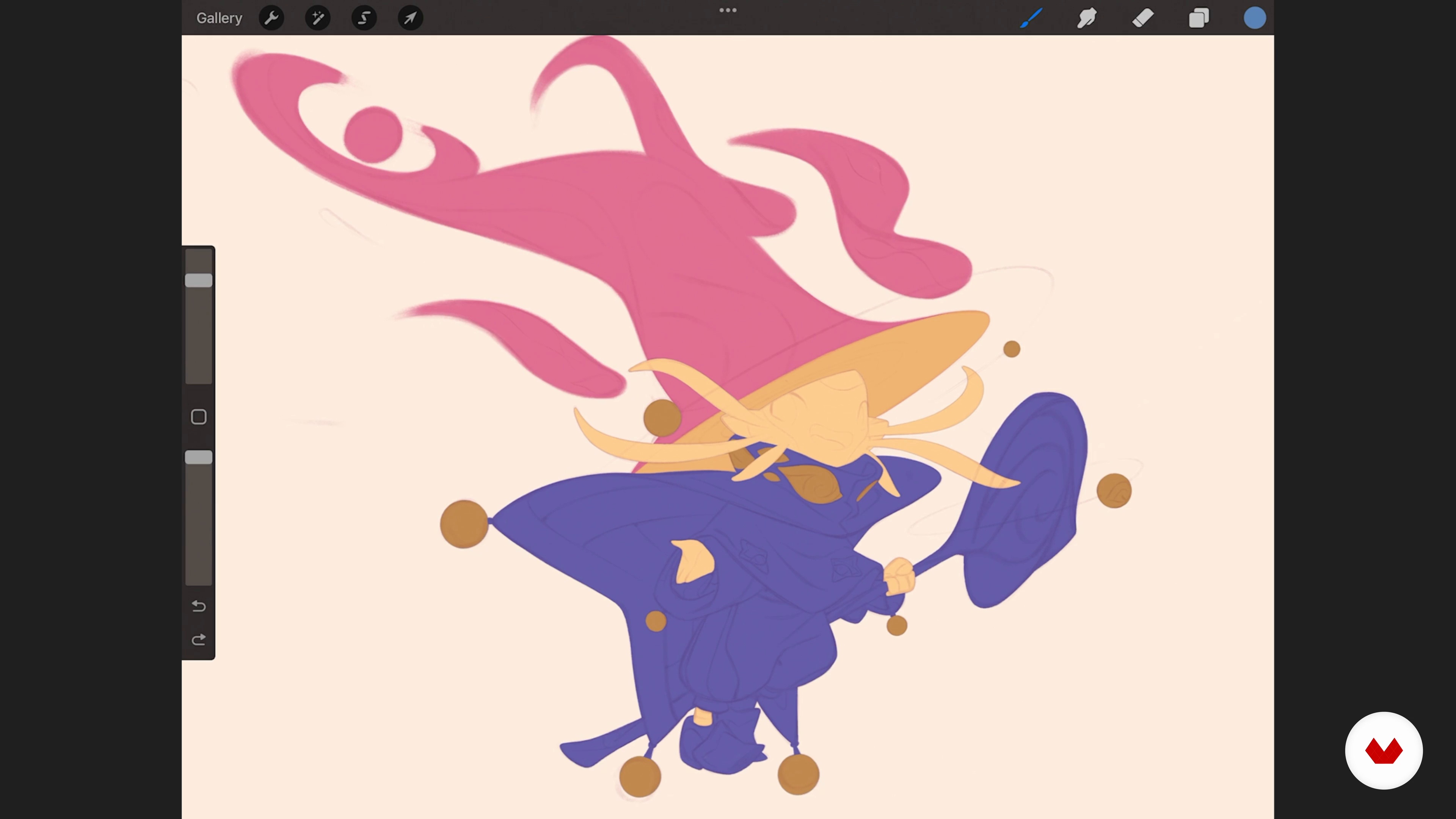
Task: Return to the Gallery
Action: (x=219, y=18)
